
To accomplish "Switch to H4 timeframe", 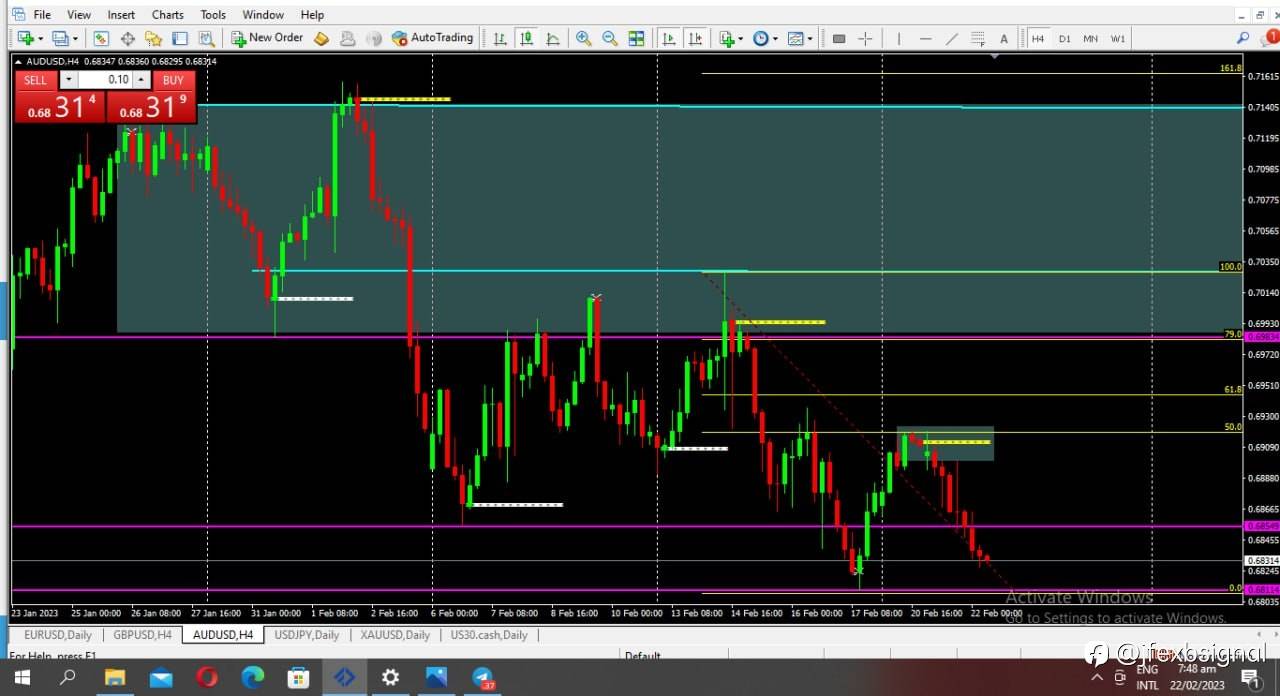I will [1038, 38].
